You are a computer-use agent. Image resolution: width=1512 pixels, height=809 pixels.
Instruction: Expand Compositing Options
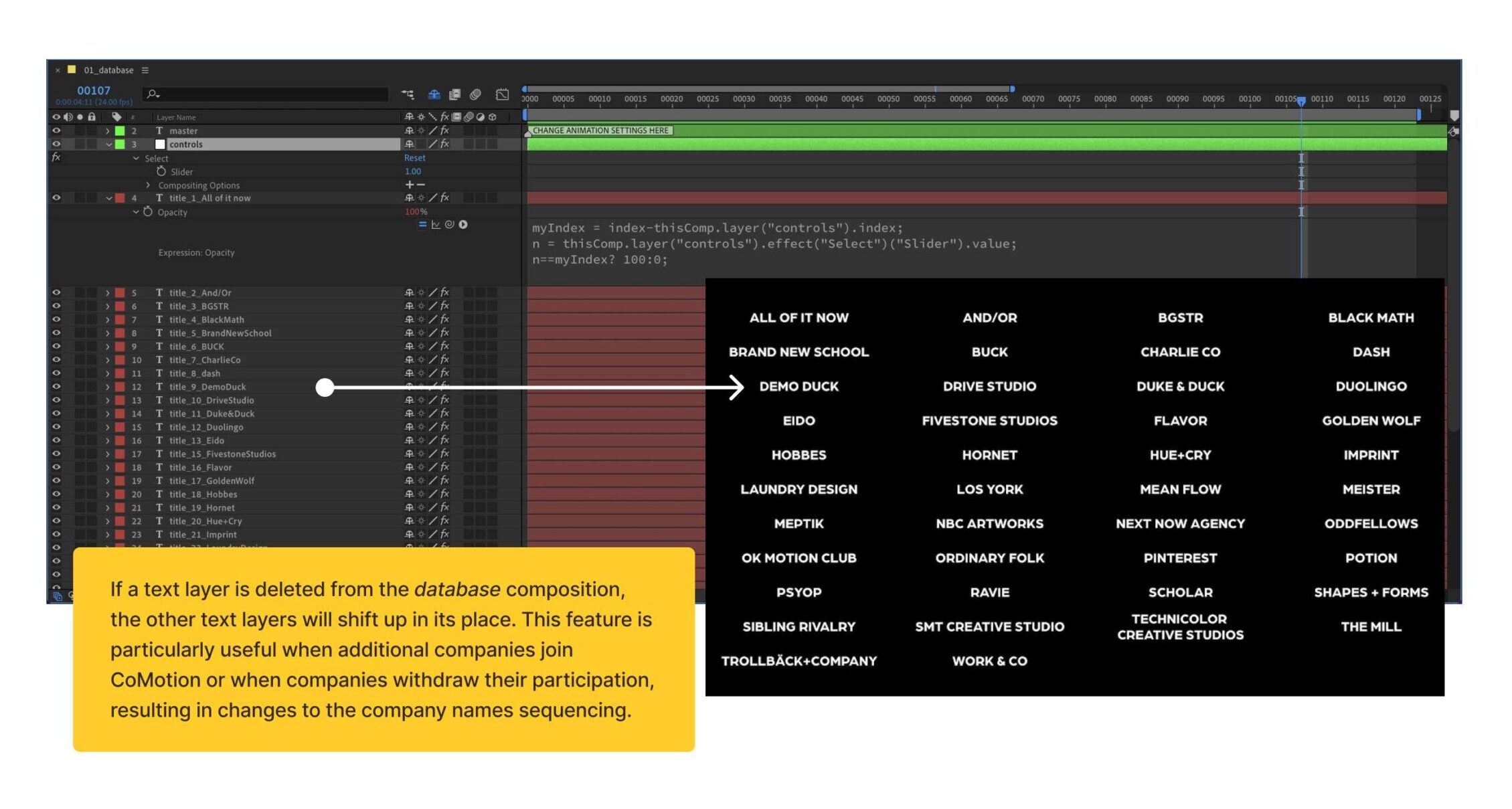[148, 185]
